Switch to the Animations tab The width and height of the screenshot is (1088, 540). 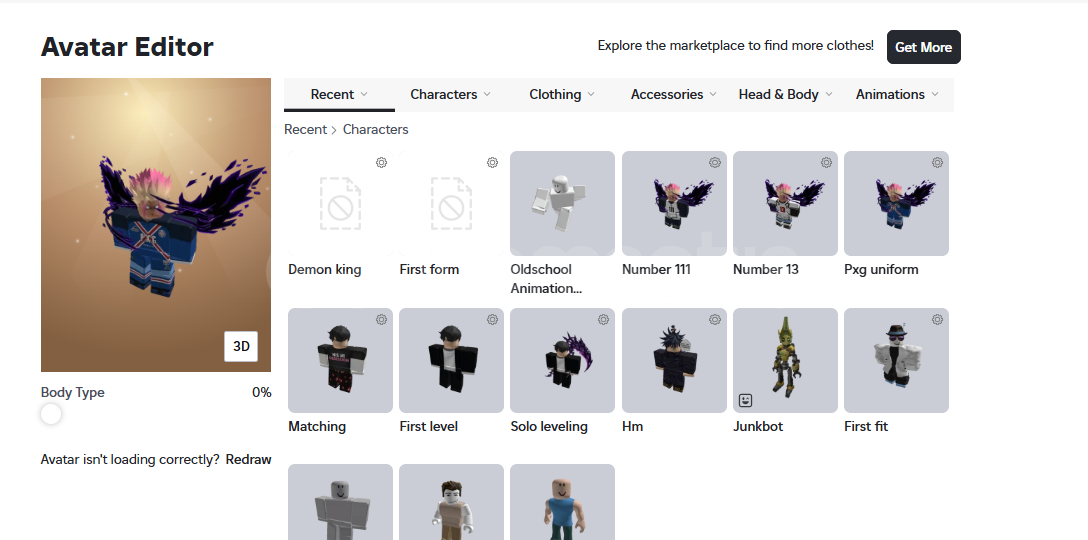coord(896,94)
